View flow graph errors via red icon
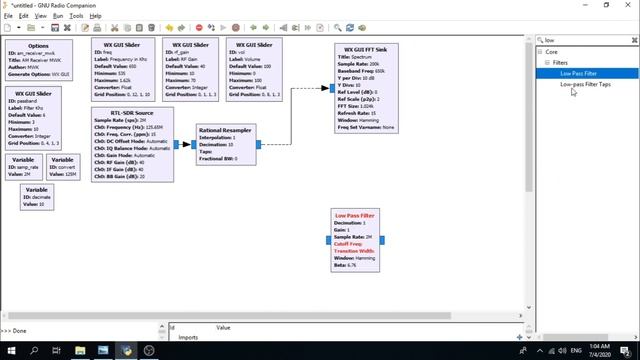 pyautogui.click(x=199, y=28)
